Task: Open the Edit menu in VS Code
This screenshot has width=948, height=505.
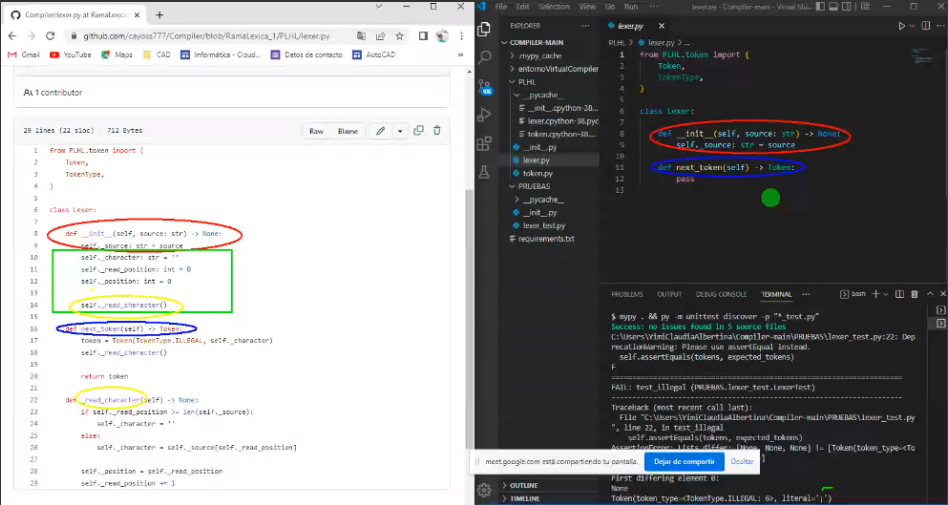Action: [522, 7]
